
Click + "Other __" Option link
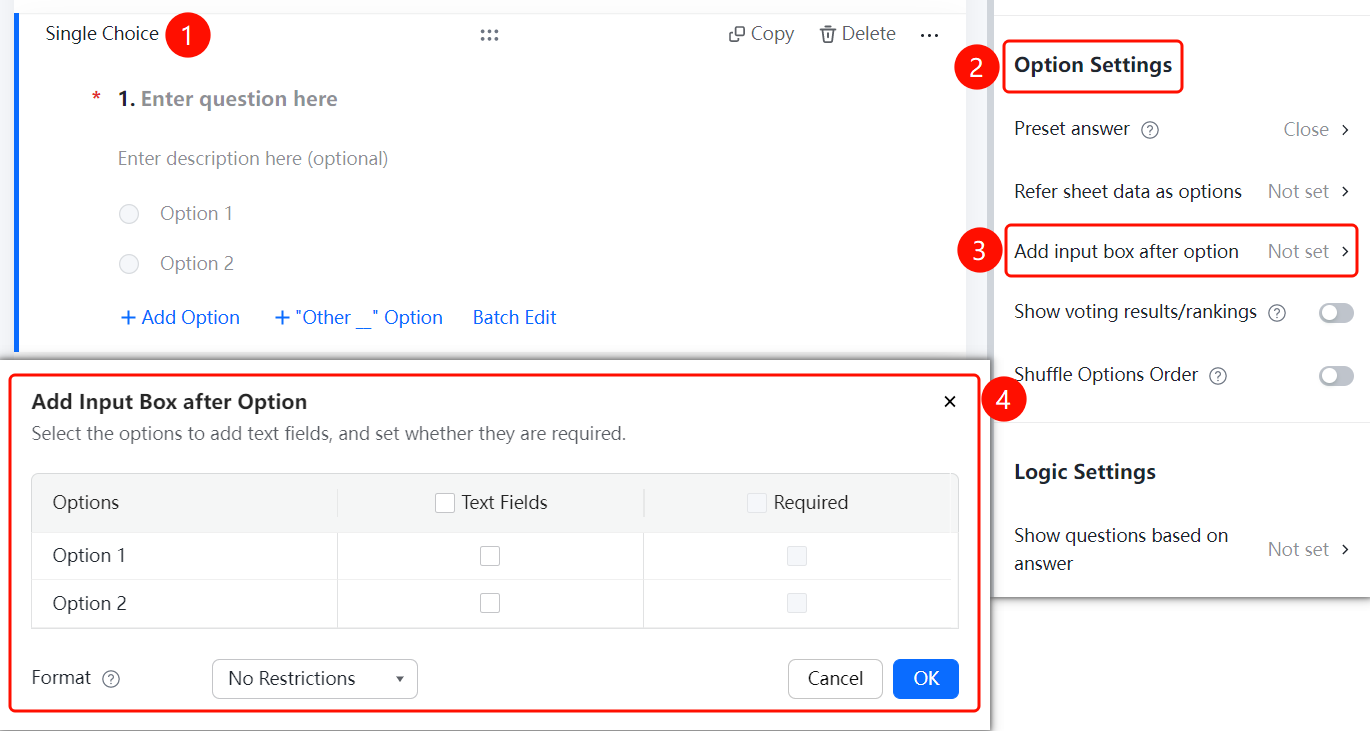tap(359, 317)
